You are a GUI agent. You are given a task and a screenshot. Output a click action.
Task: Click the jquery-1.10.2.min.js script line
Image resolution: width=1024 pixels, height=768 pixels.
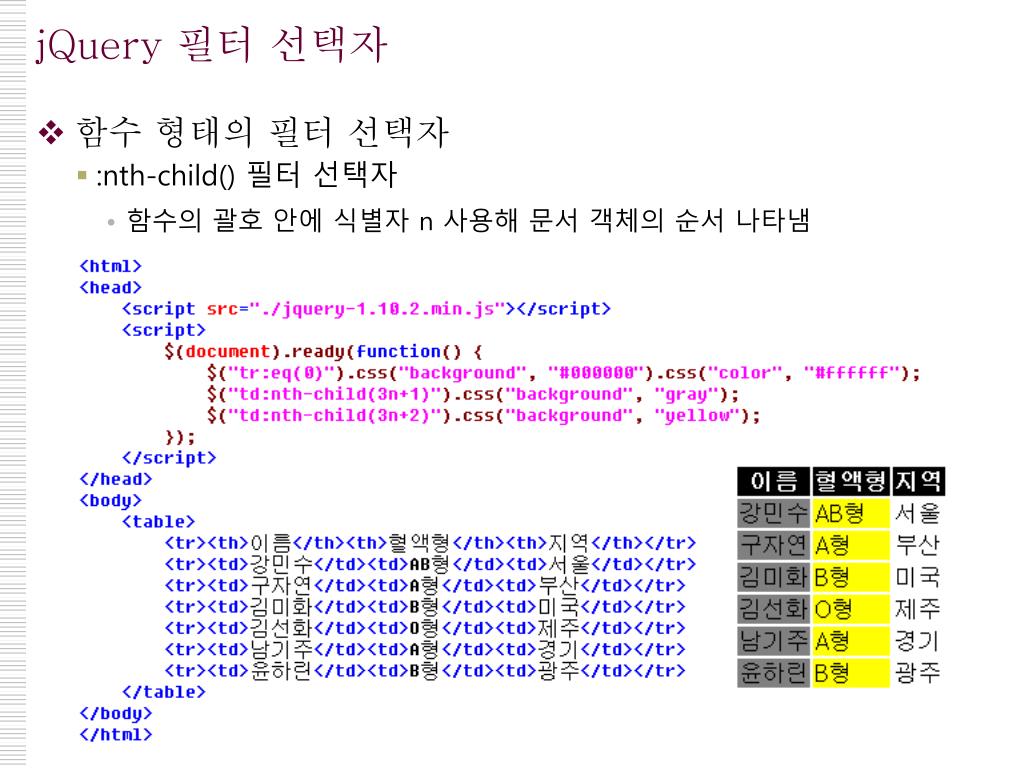366,309
